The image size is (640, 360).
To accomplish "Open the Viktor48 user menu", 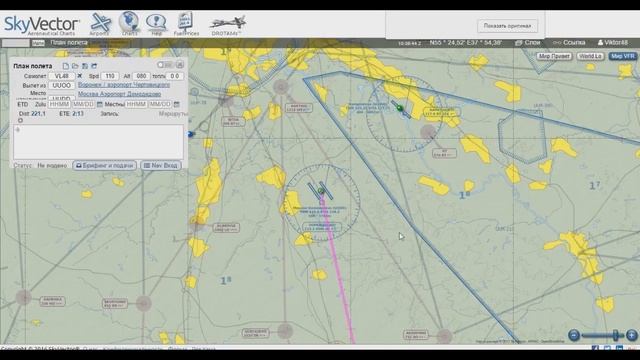I will (x=613, y=42).
